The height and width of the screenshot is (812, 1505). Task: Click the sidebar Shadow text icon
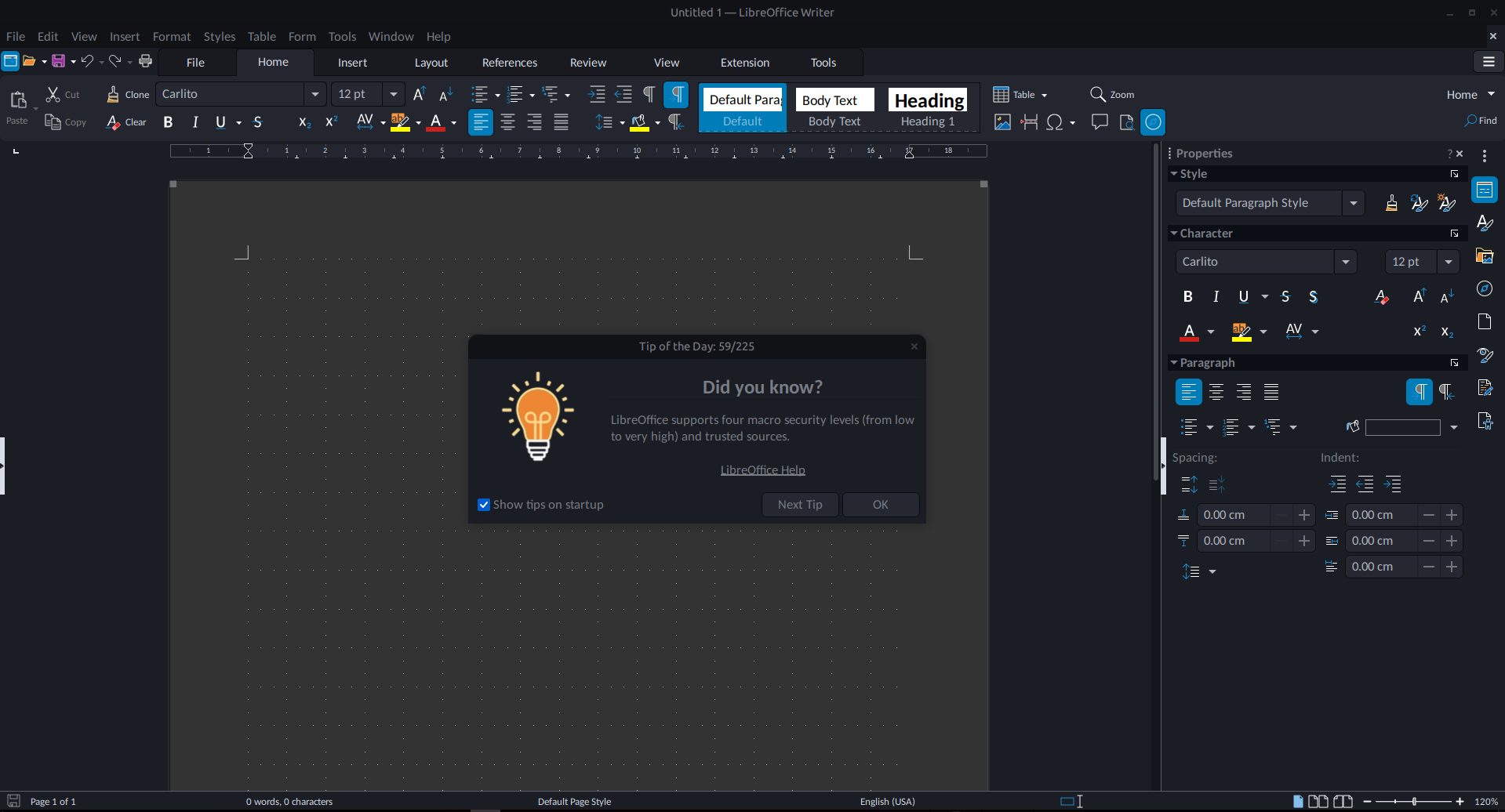click(x=1313, y=296)
